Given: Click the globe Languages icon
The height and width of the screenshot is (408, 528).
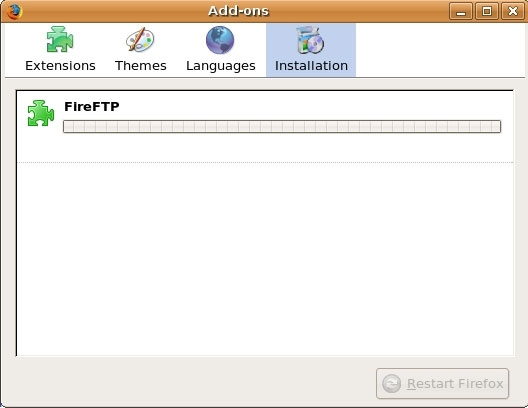Looking at the screenshot, I should [x=220, y=40].
